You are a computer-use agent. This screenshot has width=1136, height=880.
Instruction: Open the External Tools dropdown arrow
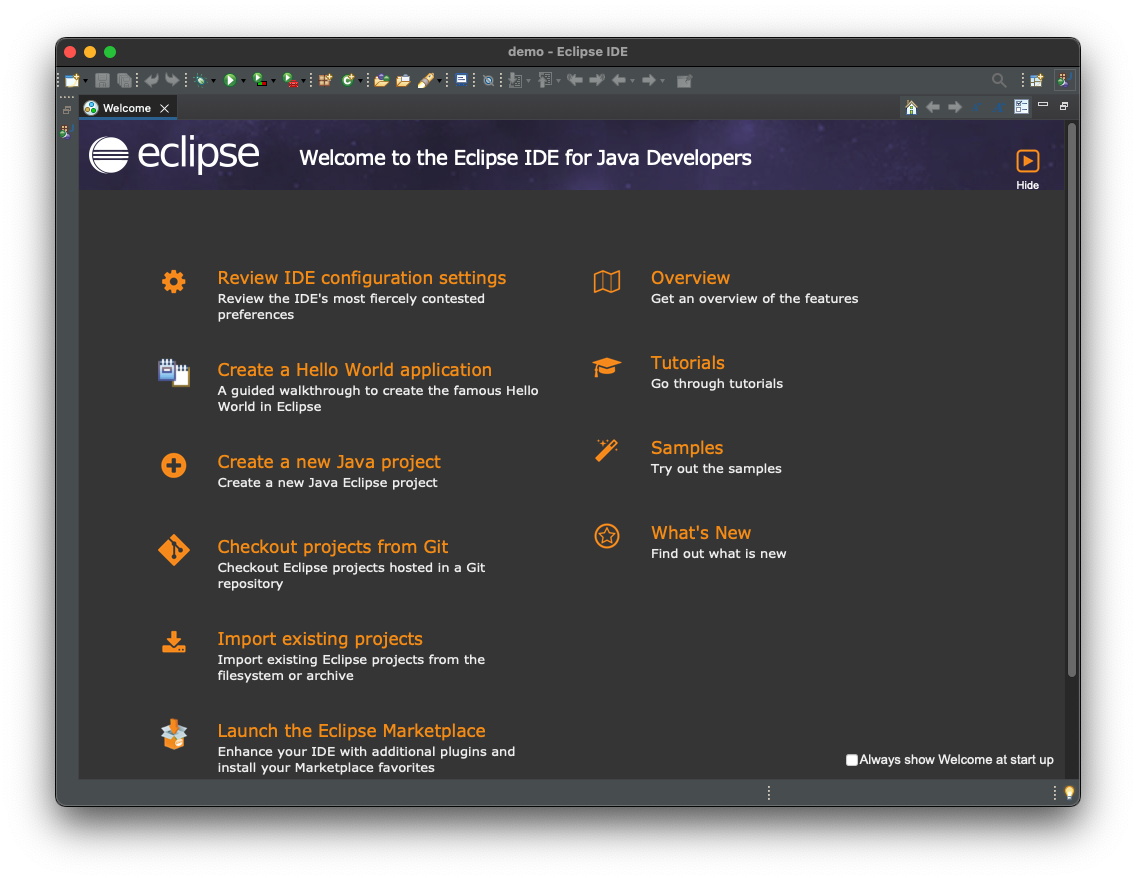(x=303, y=81)
